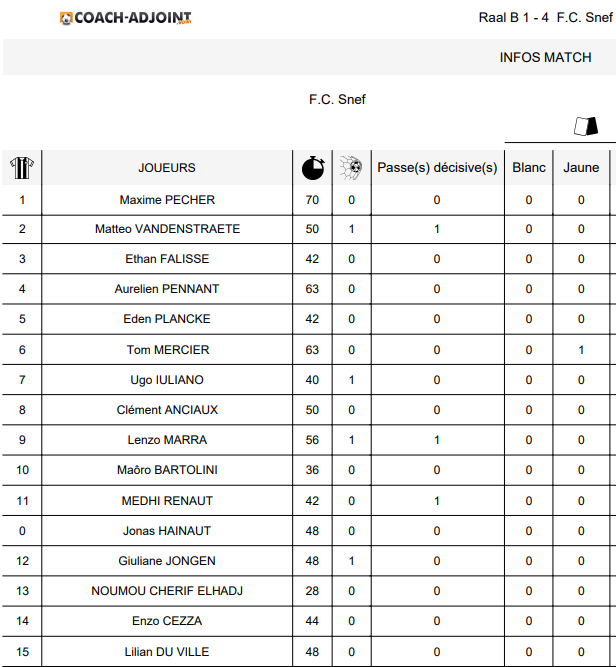This screenshot has width=616, height=667.
Task: Click the jersey number column icon
Action: (x=22, y=168)
